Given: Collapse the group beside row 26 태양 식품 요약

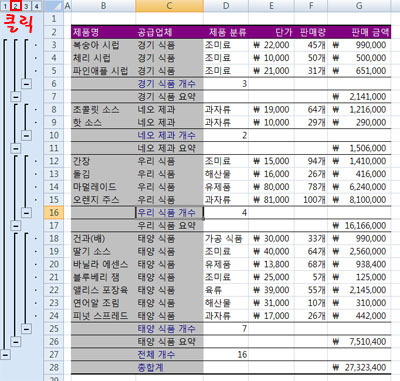Looking at the screenshot, I should (16, 342).
